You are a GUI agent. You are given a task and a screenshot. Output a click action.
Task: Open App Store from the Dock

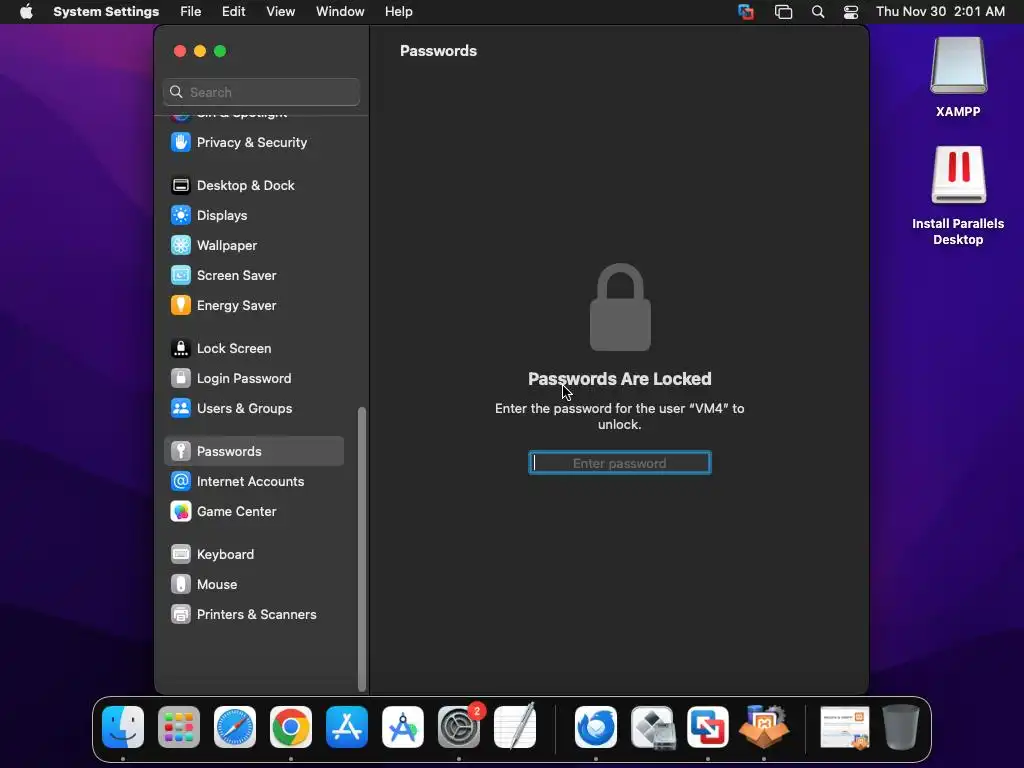[x=347, y=727]
